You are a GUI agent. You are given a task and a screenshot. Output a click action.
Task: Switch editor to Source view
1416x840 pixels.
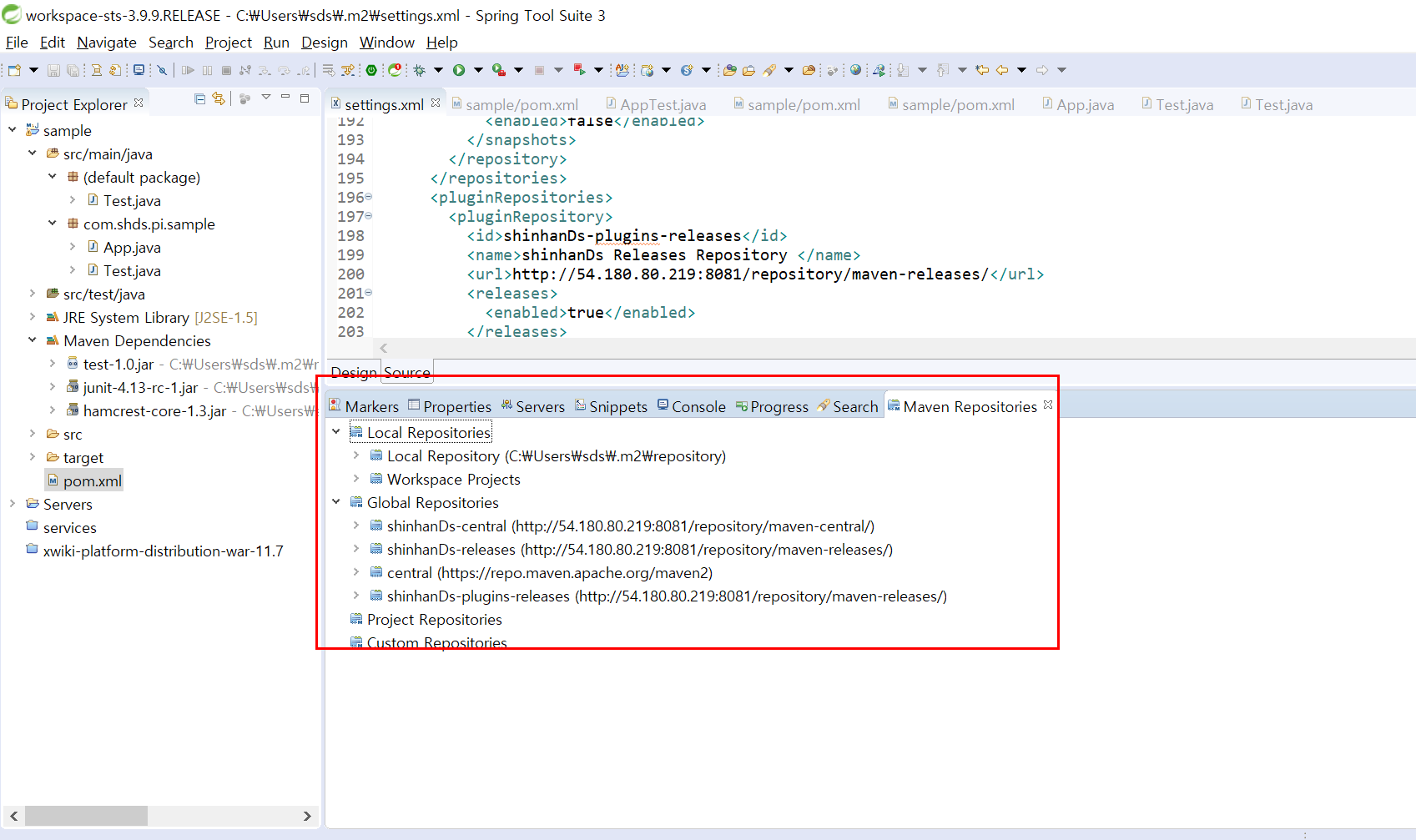tap(407, 372)
